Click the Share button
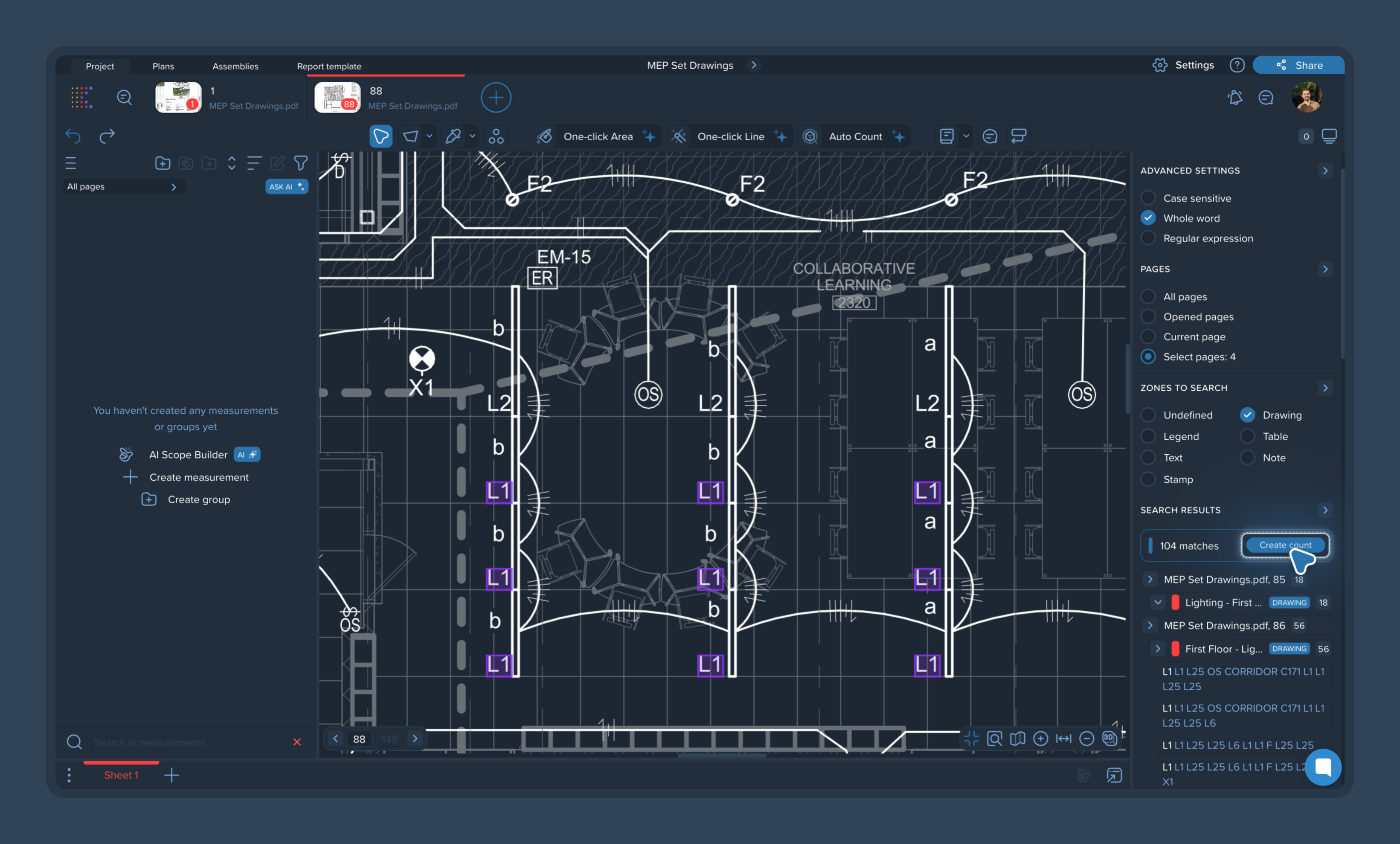 click(x=1298, y=65)
